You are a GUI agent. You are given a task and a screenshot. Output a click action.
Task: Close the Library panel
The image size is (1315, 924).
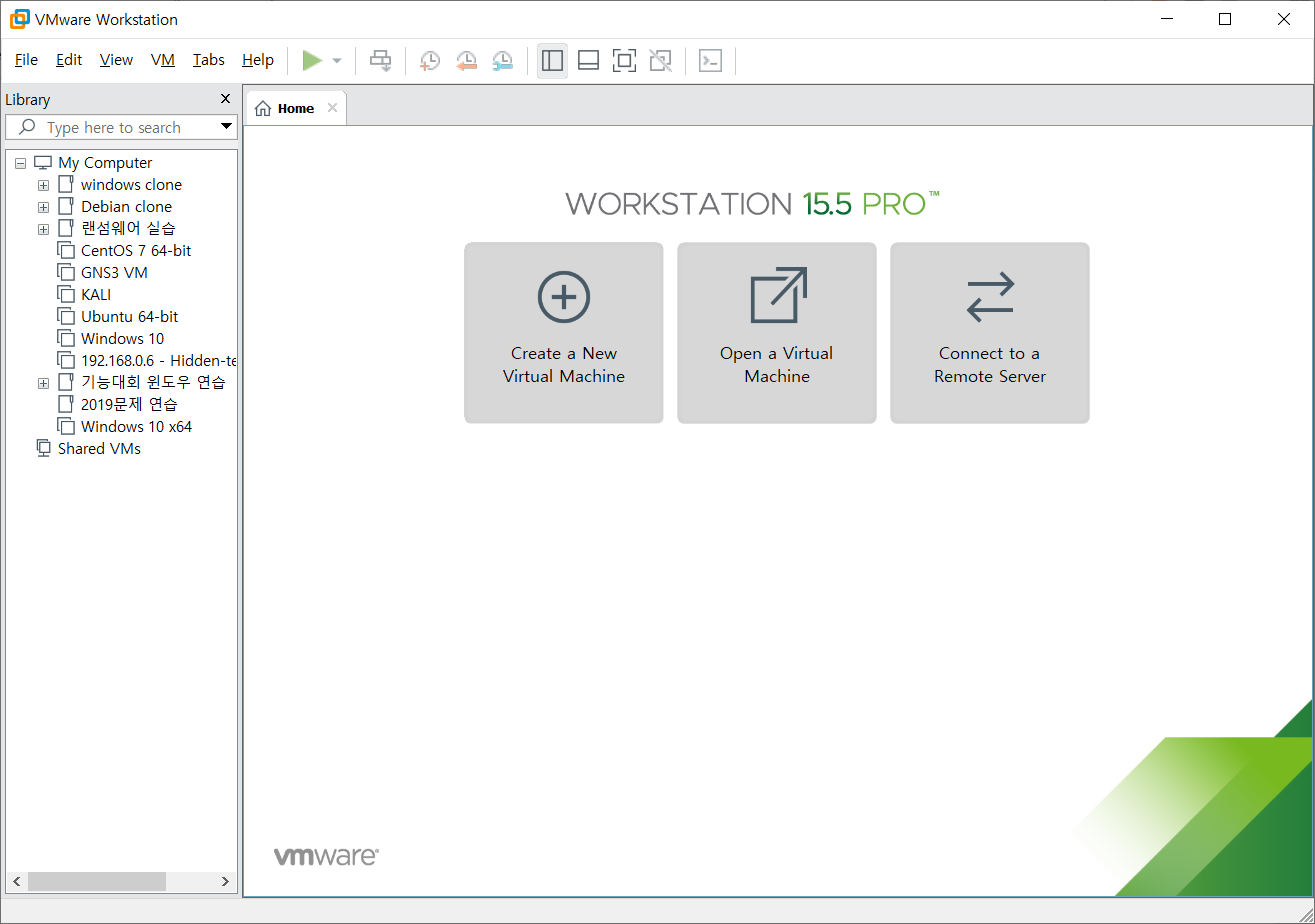[x=225, y=99]
